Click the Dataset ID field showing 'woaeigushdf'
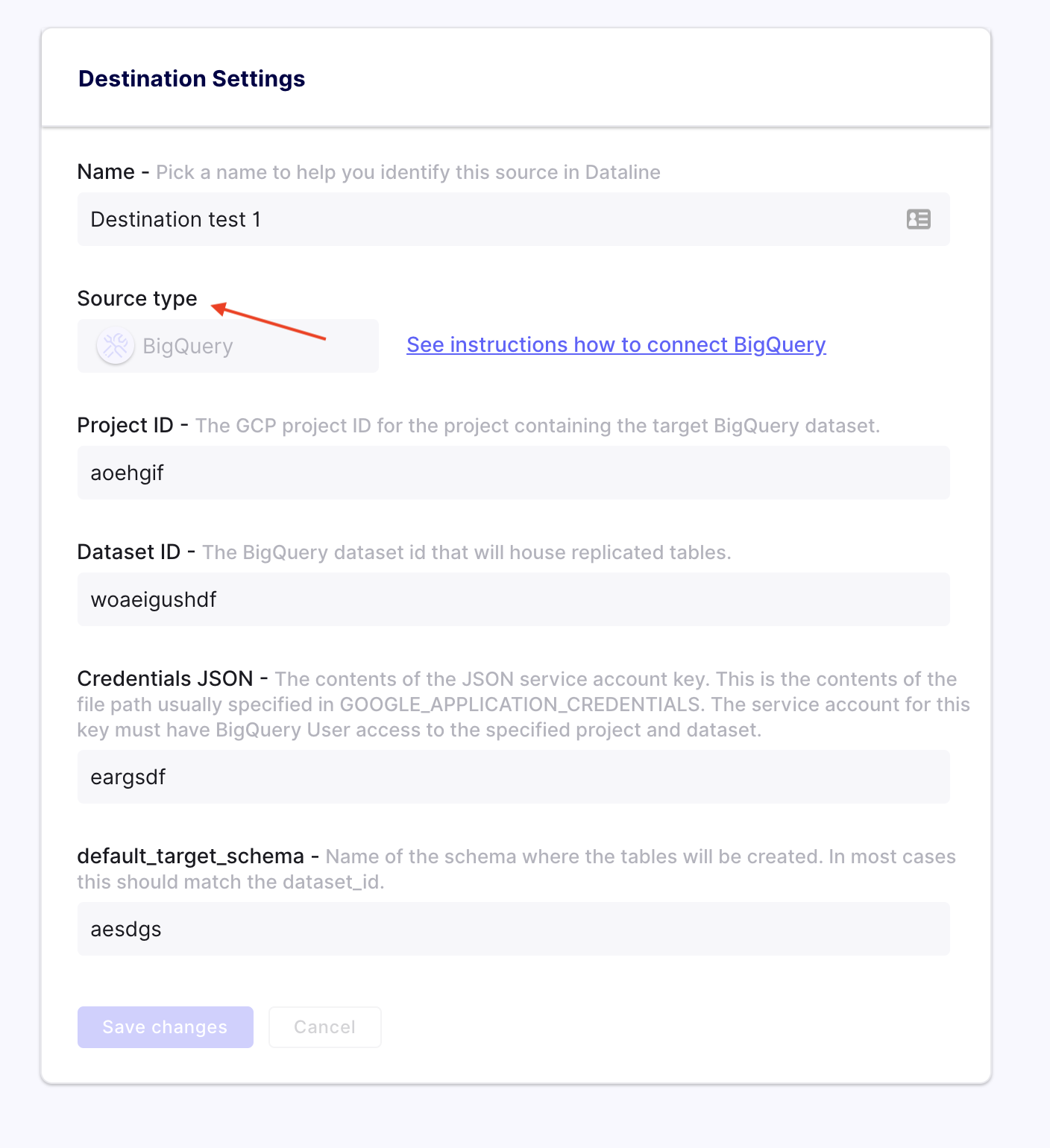Viewport: 1050px width, 1148px height. [x=513, y=599]
